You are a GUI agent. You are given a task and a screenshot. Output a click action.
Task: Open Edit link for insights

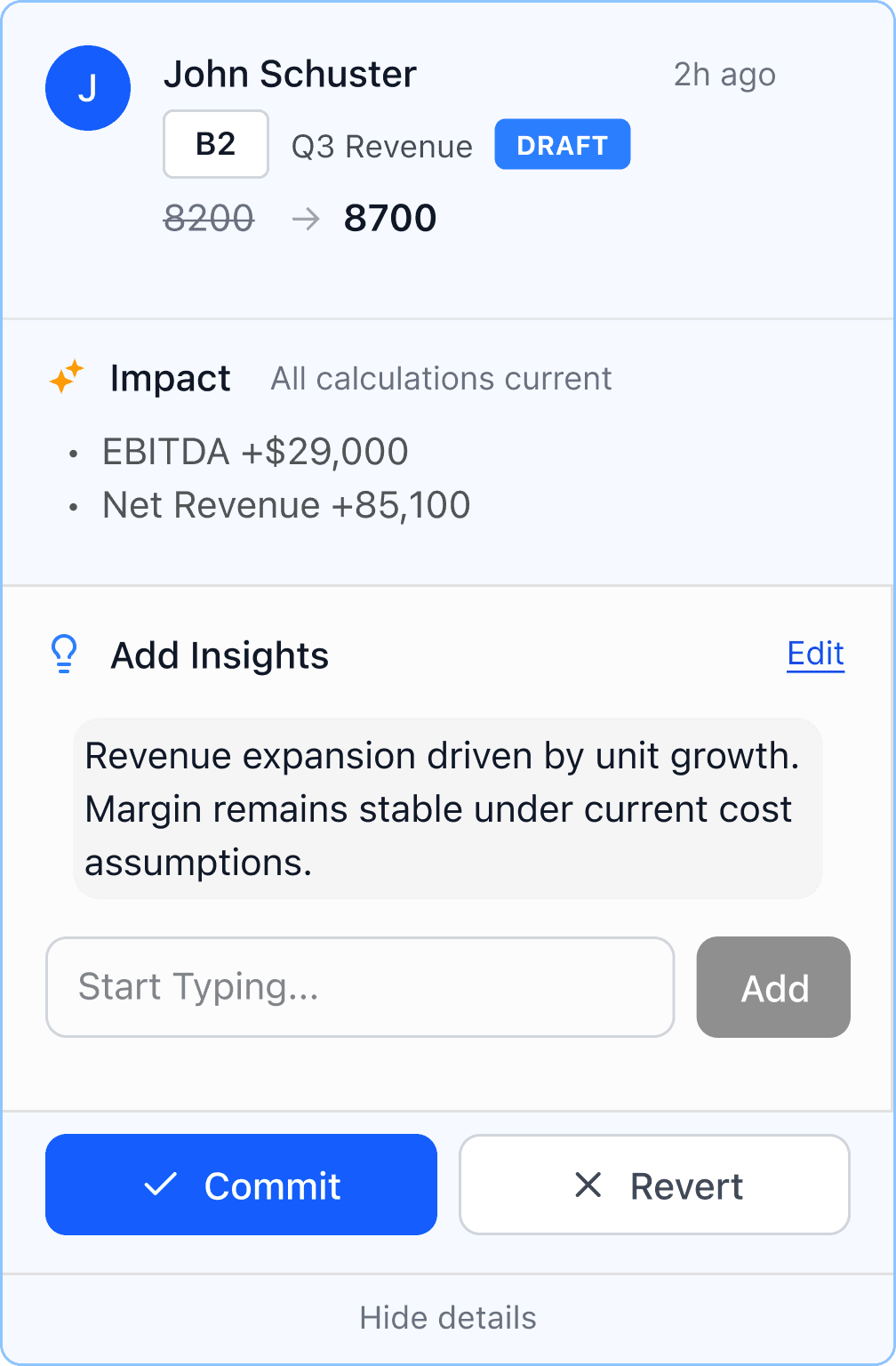[x=815, y=654]
